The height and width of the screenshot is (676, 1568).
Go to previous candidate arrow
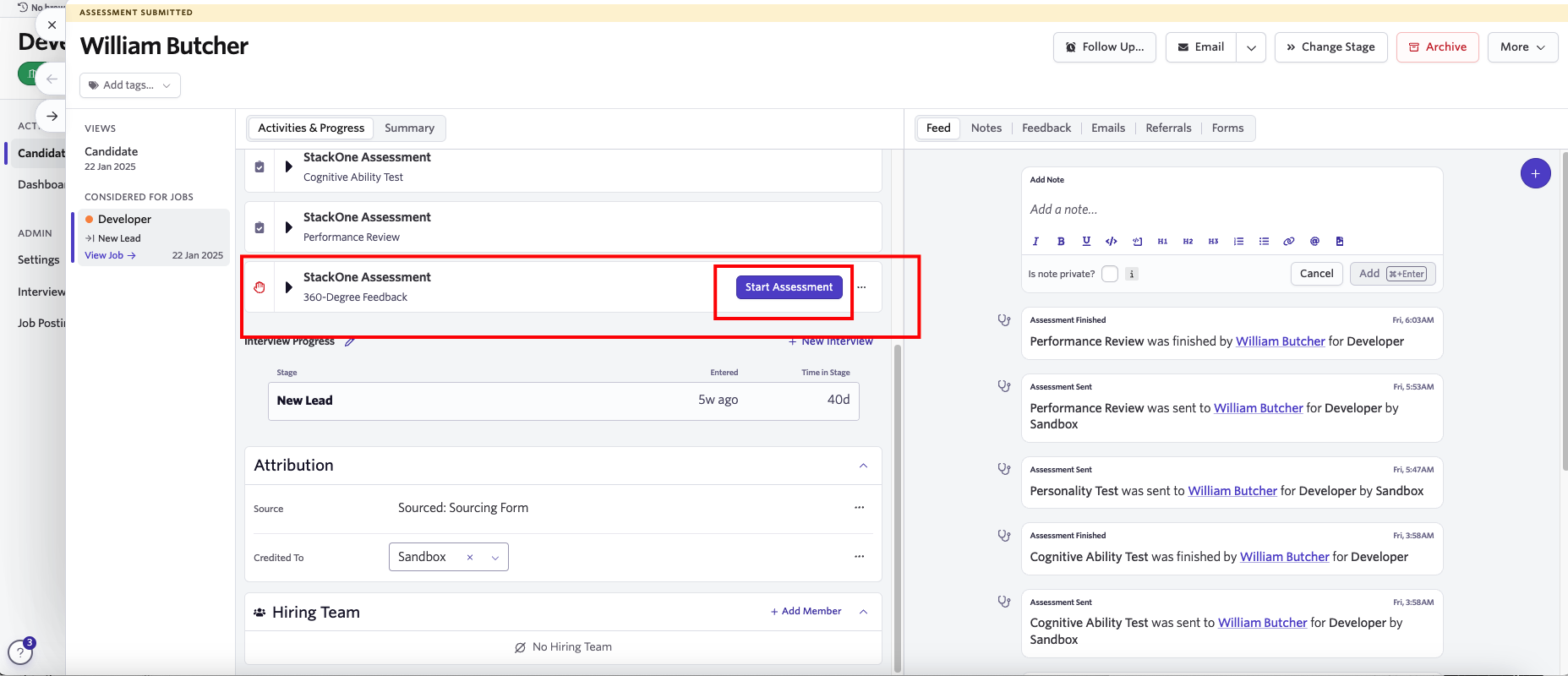coord(52,79)
